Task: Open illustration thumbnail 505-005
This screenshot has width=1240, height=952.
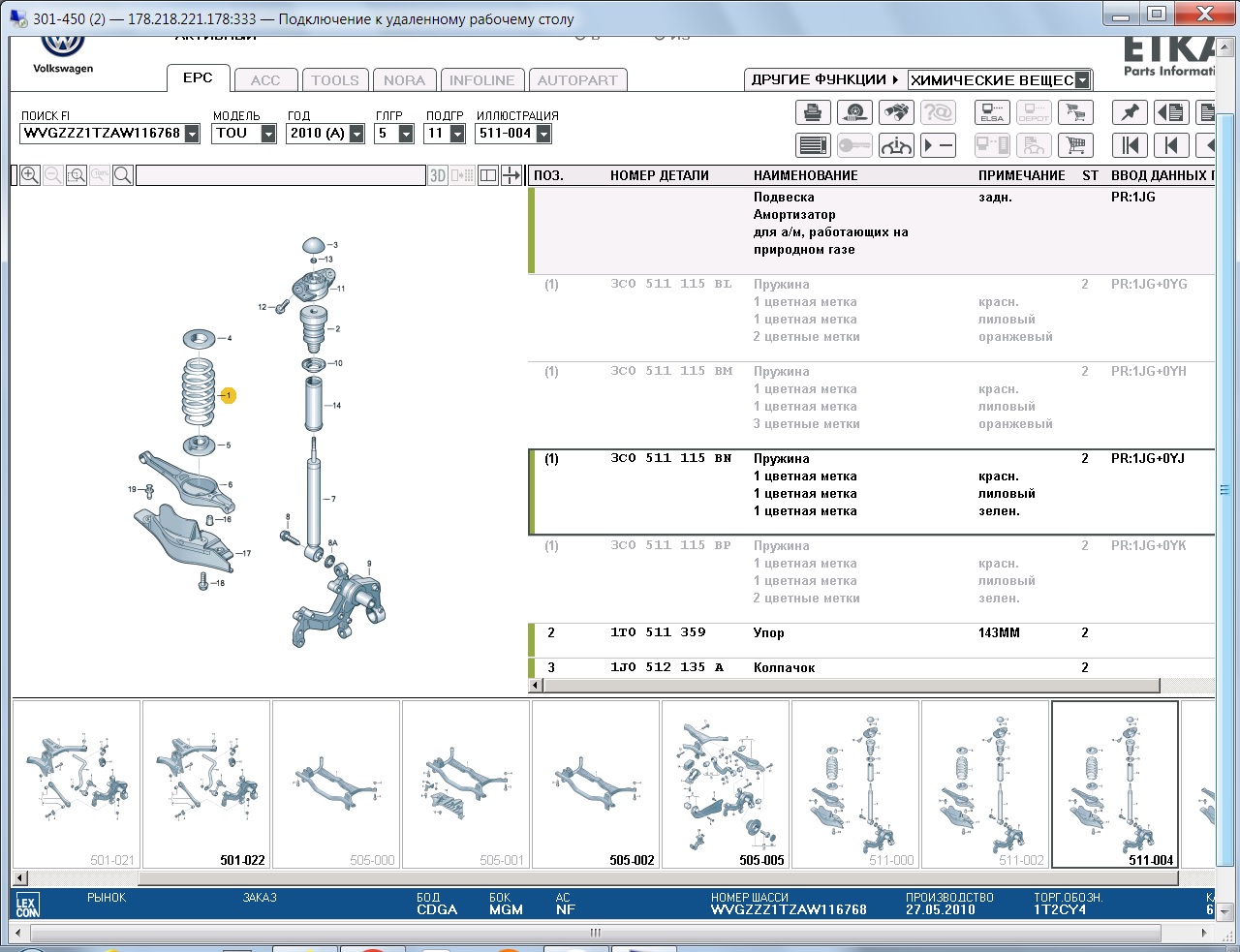Action: (726, 784)
